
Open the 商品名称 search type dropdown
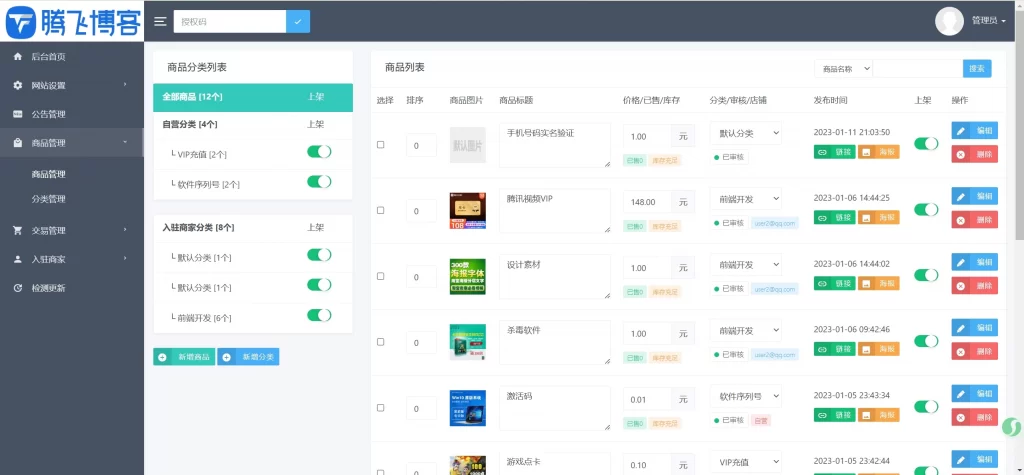845,69
